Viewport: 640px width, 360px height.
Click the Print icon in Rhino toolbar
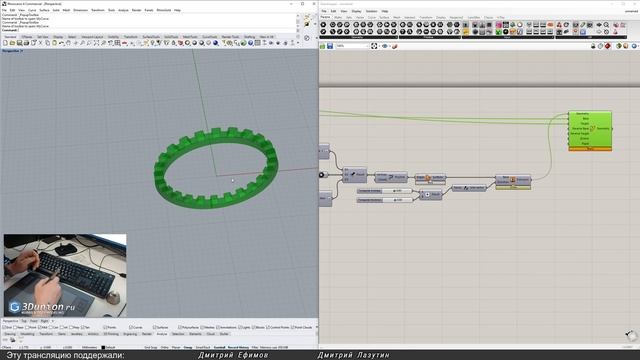click(x=26, y=42)
